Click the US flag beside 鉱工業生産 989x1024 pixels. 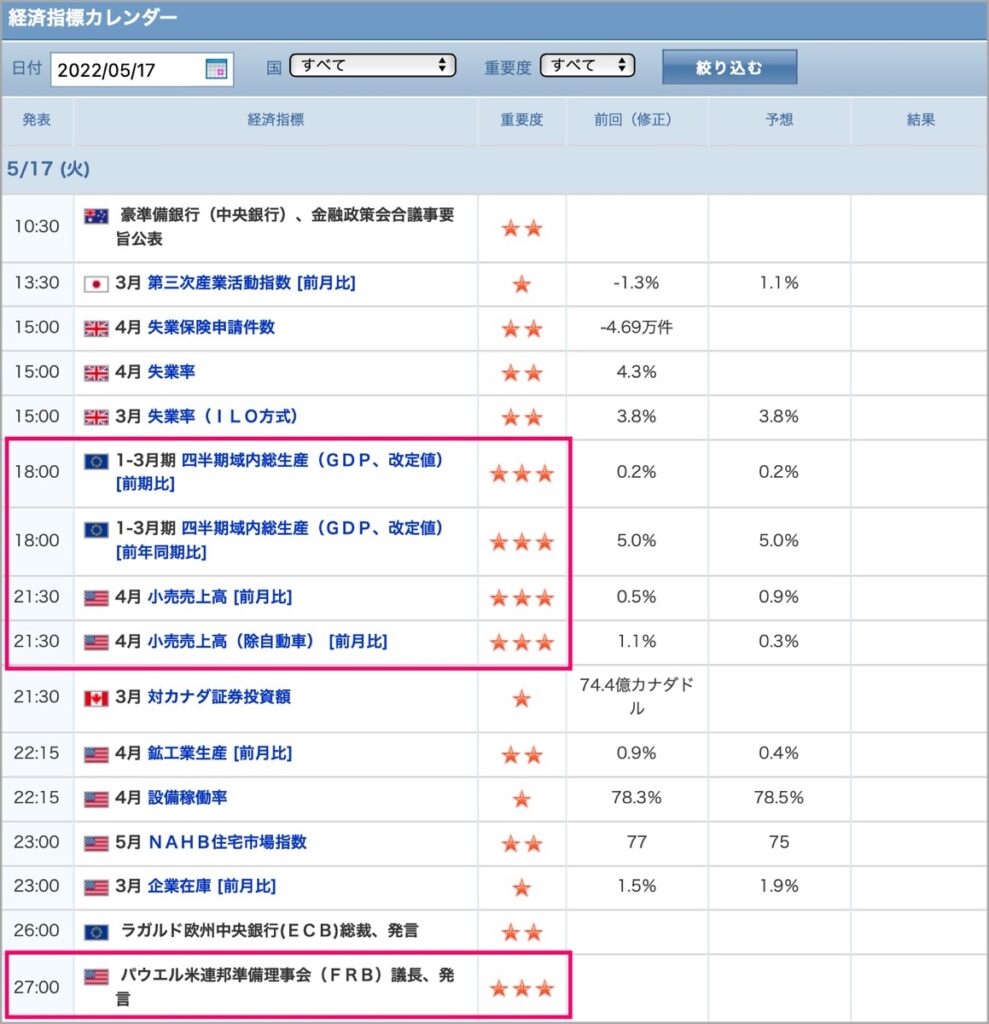(96, 755)
